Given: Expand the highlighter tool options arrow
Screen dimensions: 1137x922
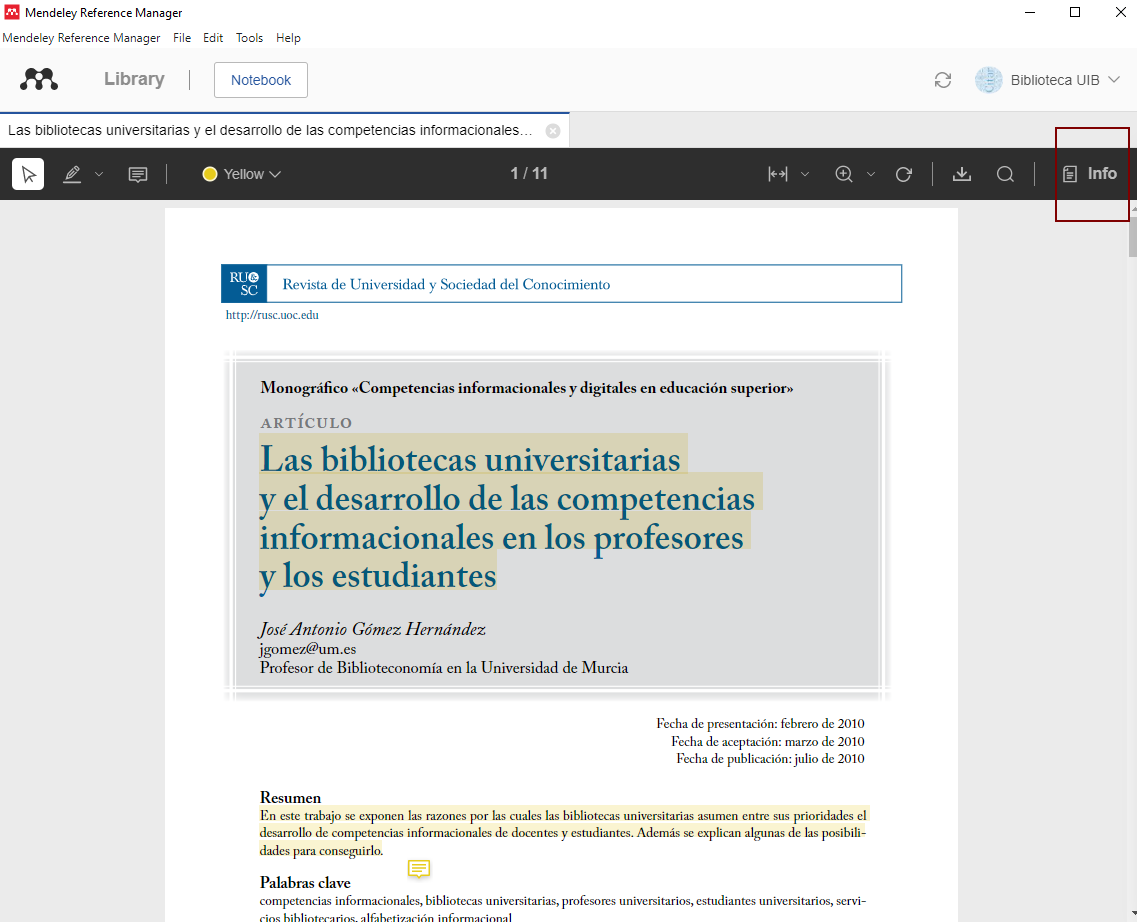Looking at the screenshot, I should tap(99, 174).
